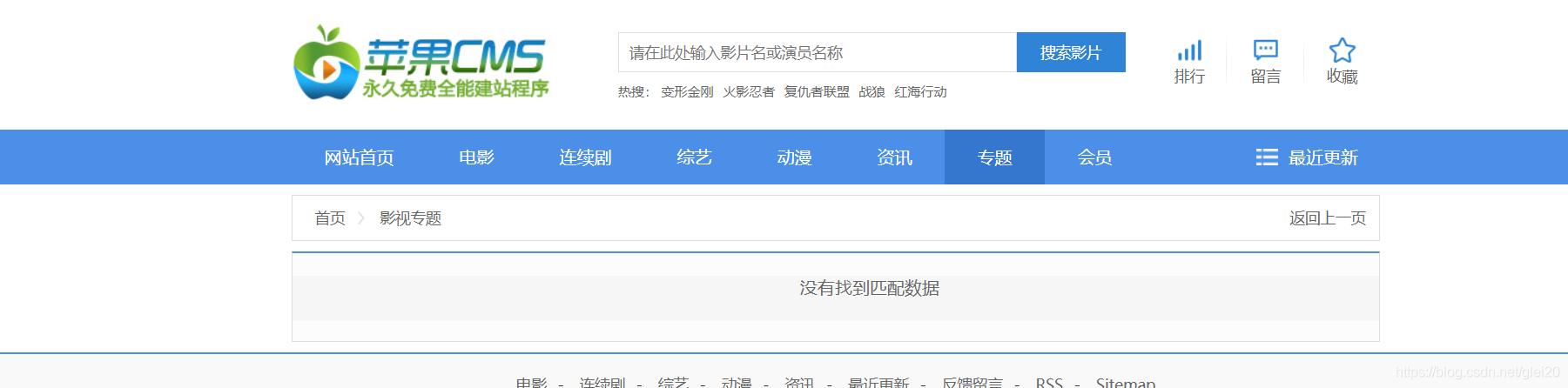This screenshot has height=388, width=1568.
Task: Focus the movie or actor search field
Action: [x=817, y=53]
